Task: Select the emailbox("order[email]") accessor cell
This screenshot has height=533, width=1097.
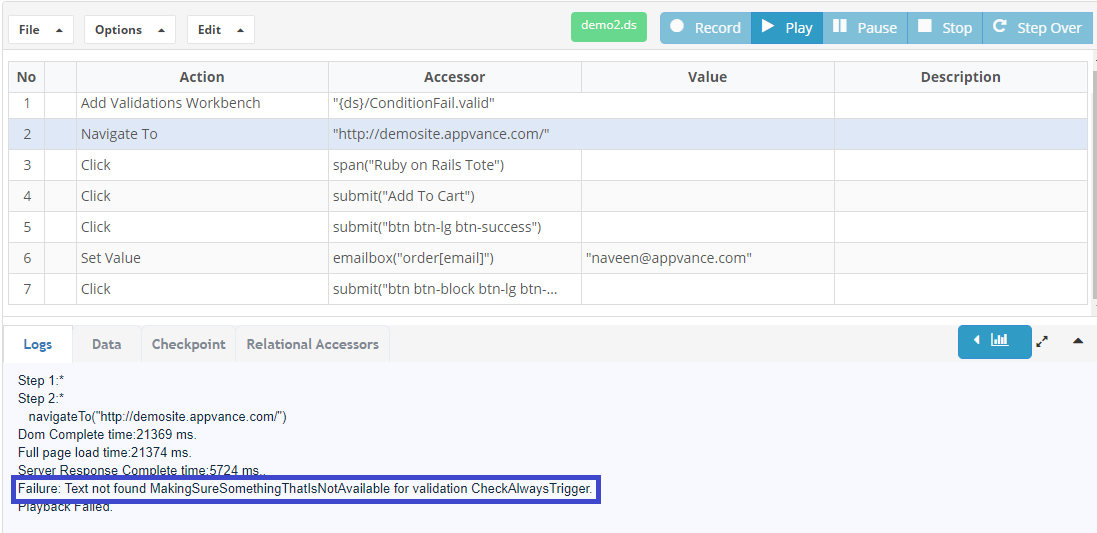Action: point(455,258)
